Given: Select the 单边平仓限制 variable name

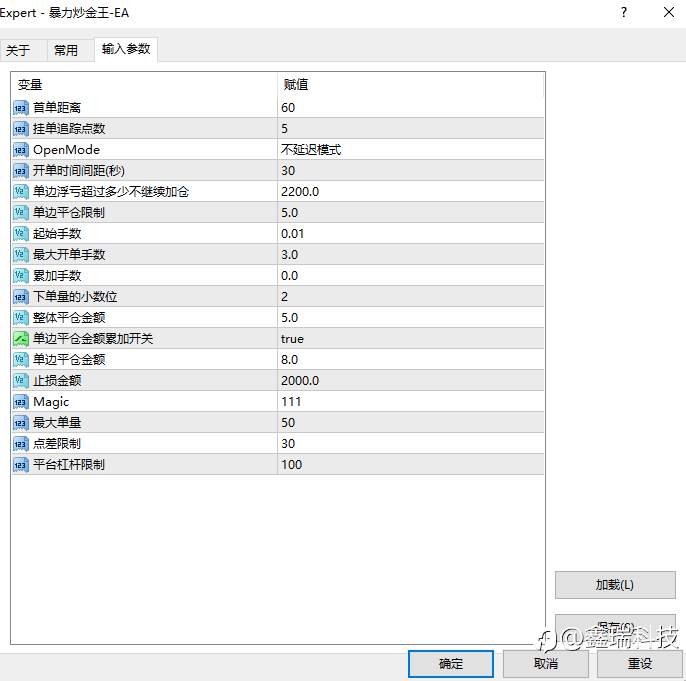Looking at the screenshot, I should point(69,213).
